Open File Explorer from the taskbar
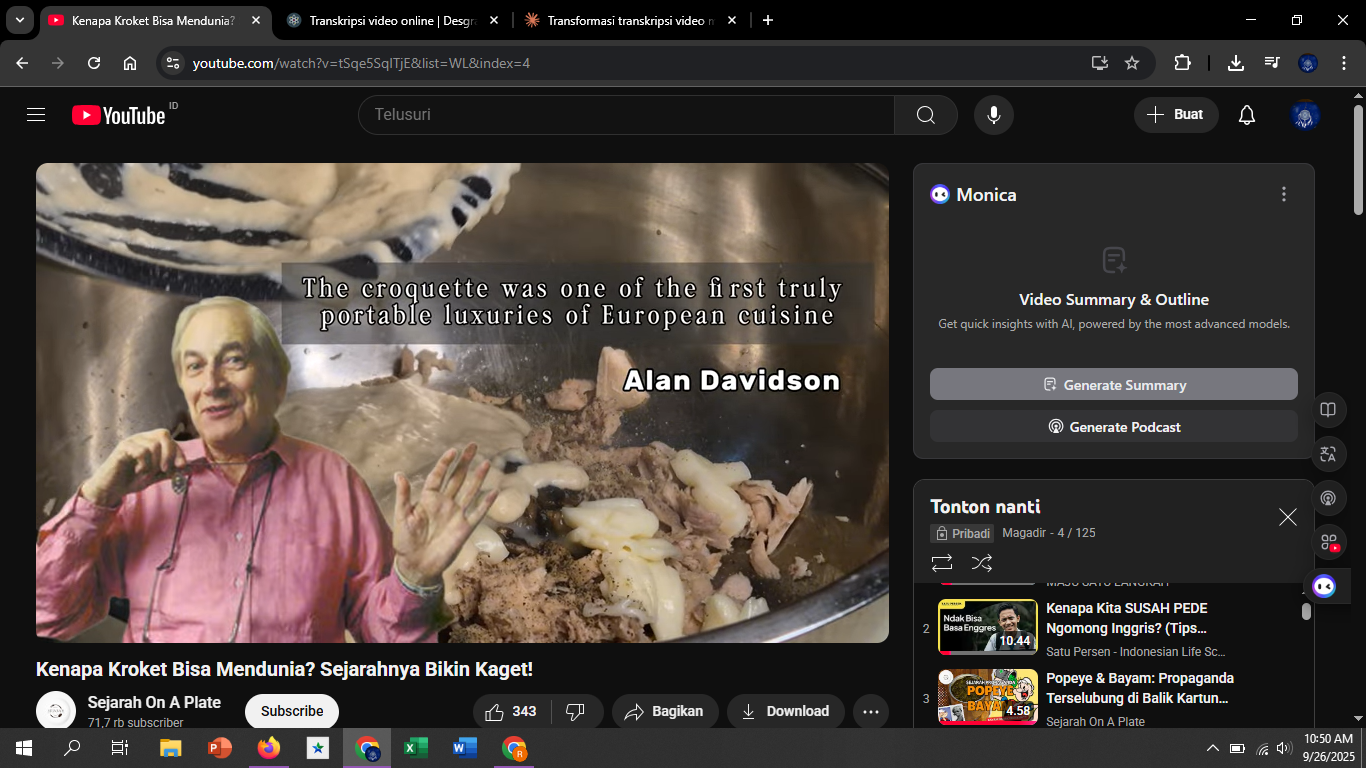Viewport: 1366px width, 768px height. click(x=170, y=748)
